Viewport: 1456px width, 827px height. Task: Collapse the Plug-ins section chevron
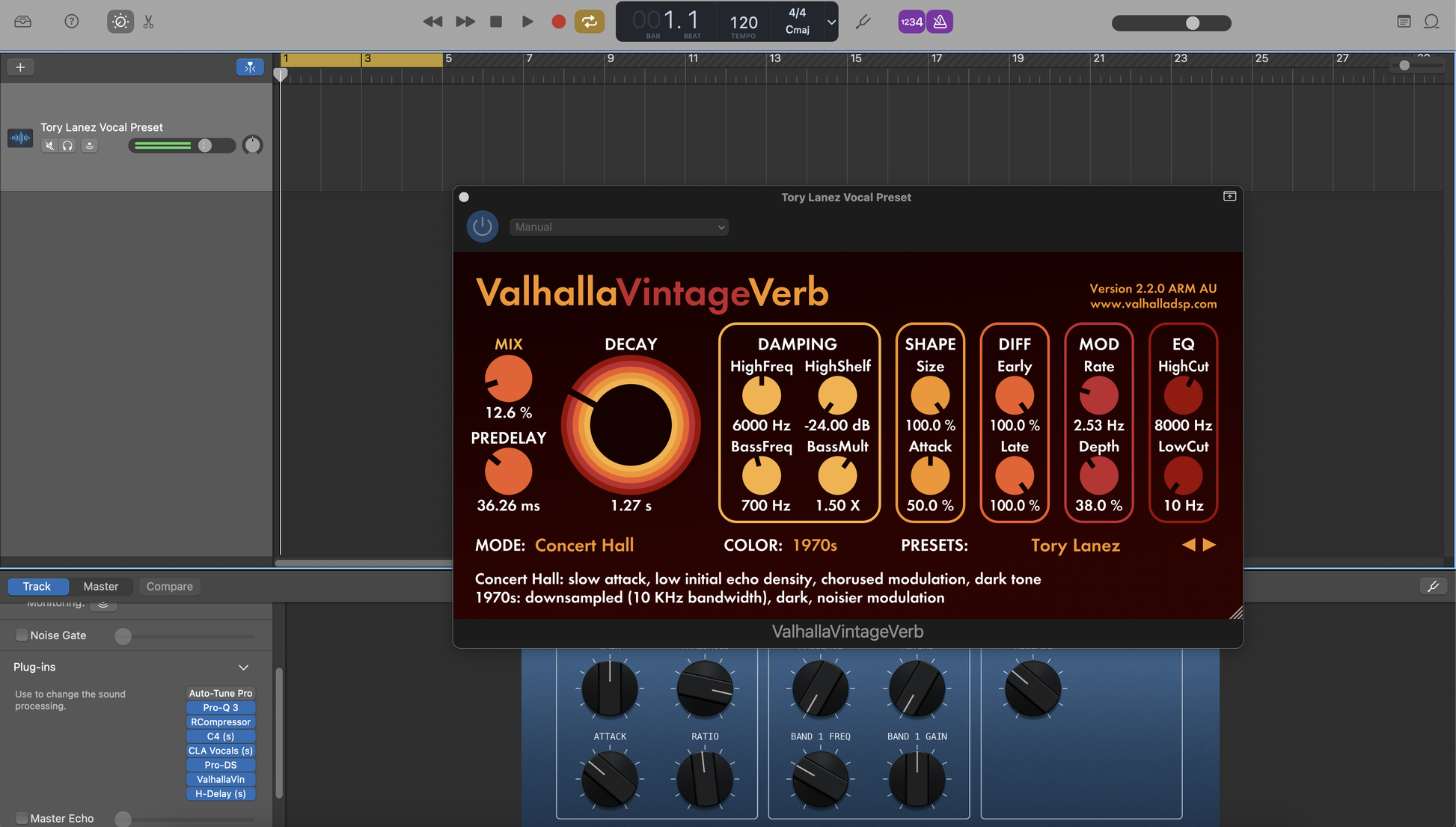tap(243, 667)
